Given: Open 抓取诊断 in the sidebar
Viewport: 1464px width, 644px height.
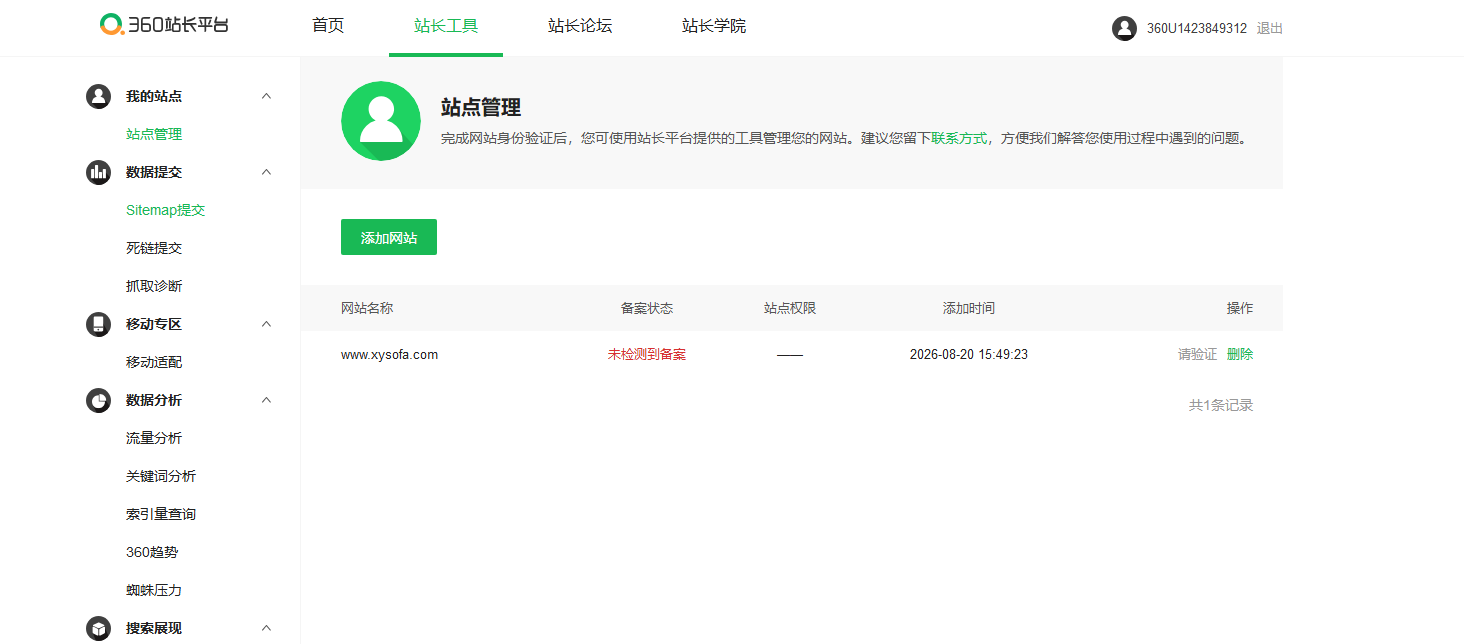Looking at the screenshot, I should 154,286.
